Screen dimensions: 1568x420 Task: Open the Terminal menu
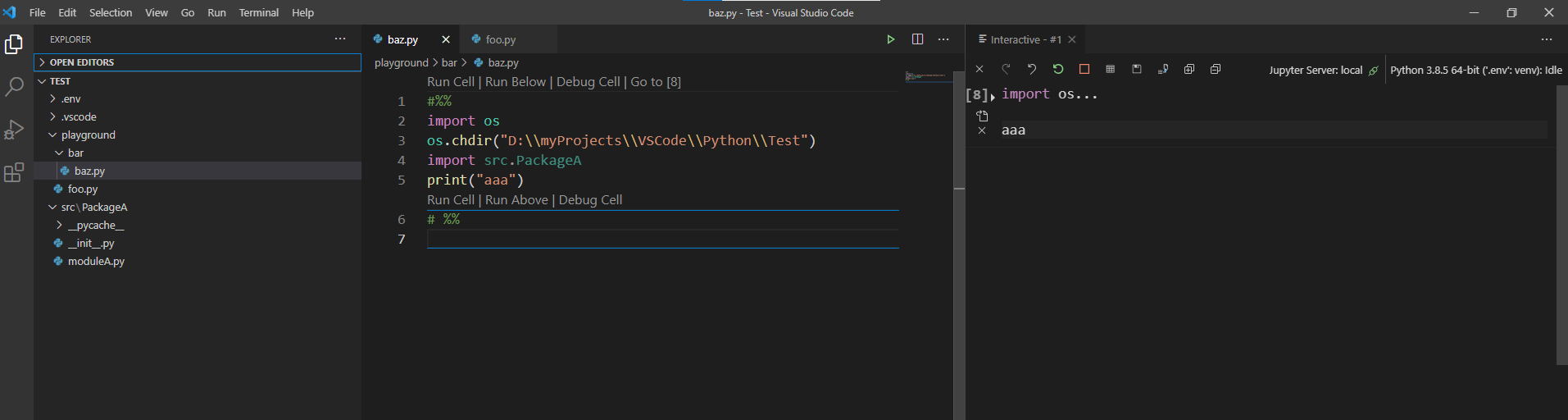click(x=259, y=12)
